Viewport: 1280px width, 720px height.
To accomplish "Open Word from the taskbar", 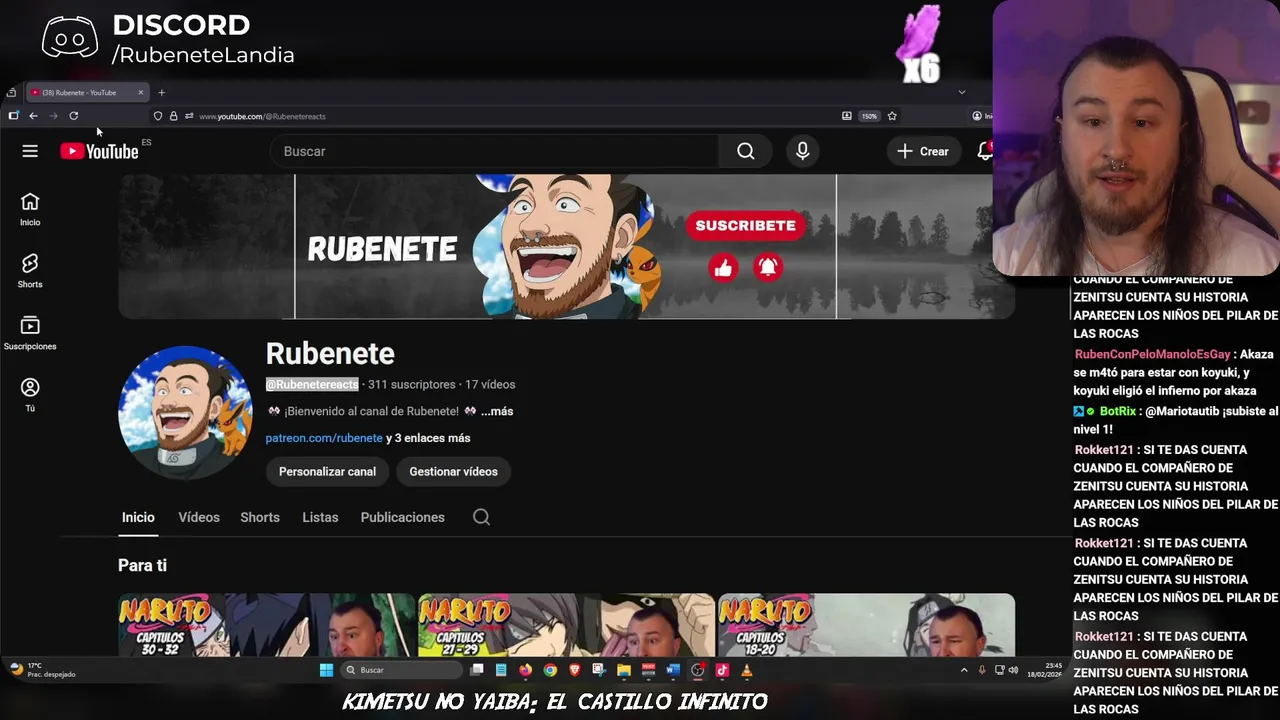I will [x=673, y=670].
